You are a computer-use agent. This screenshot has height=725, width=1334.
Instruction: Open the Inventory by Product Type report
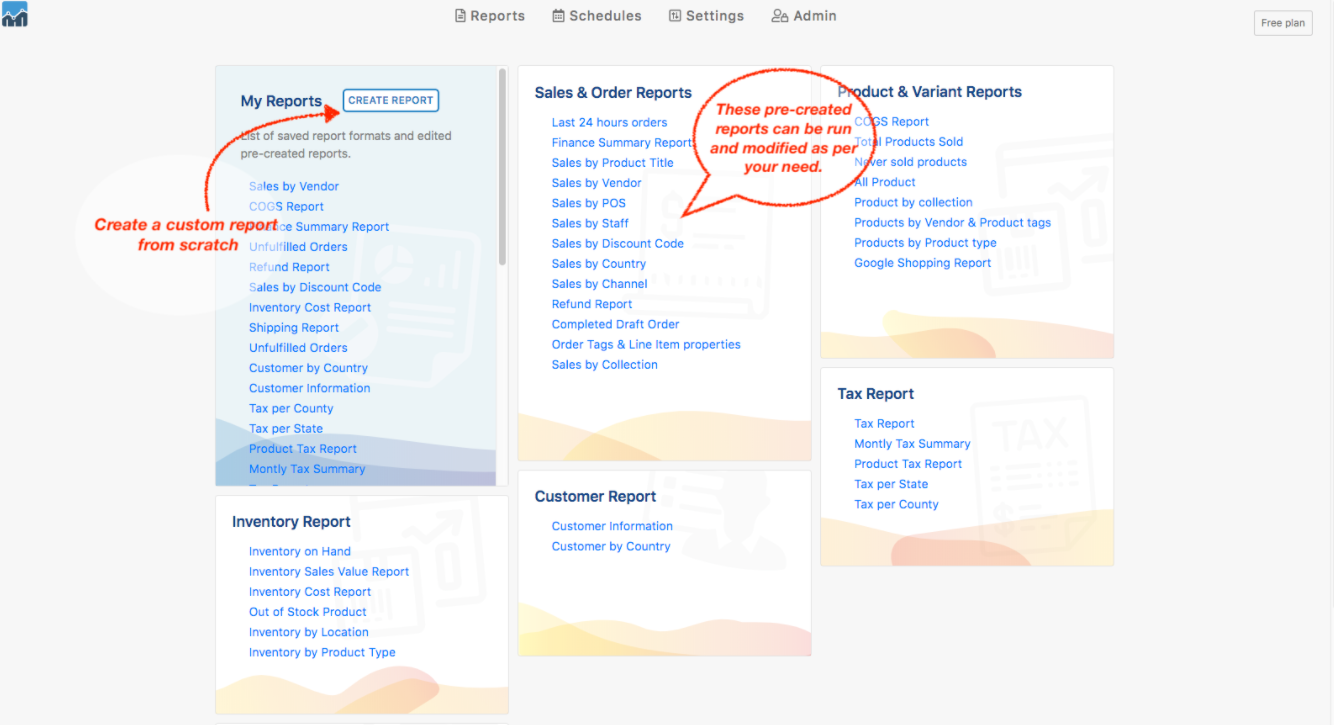click(322, 652)
